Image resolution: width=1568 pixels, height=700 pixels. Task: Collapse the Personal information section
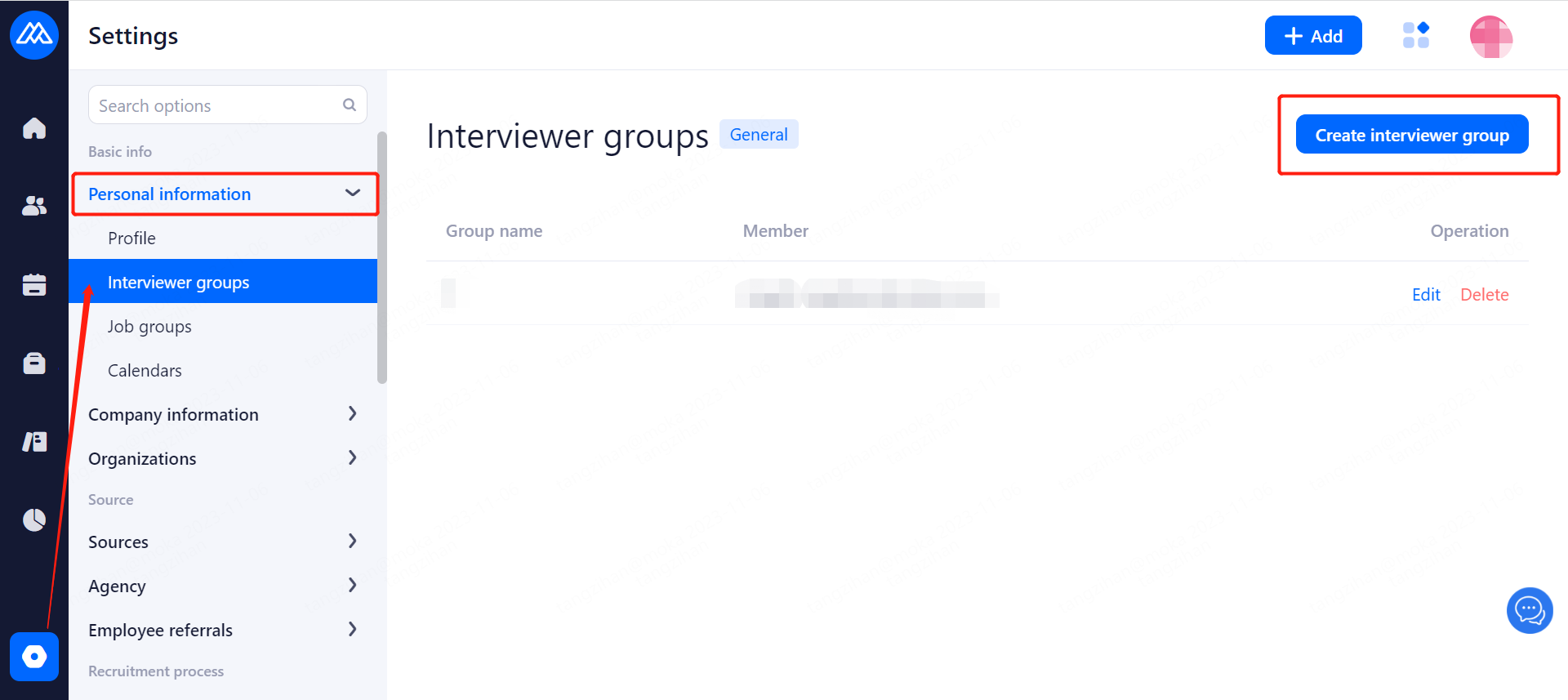(352, 194)
